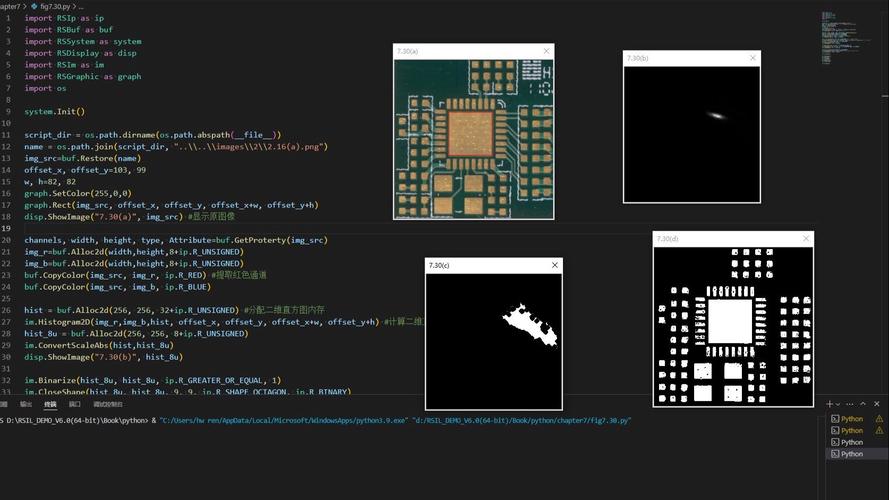The width and height of the screenshot is (889, 500).
Task: Switch to the 终端 panel tab
Action: [x=50, y=404]
